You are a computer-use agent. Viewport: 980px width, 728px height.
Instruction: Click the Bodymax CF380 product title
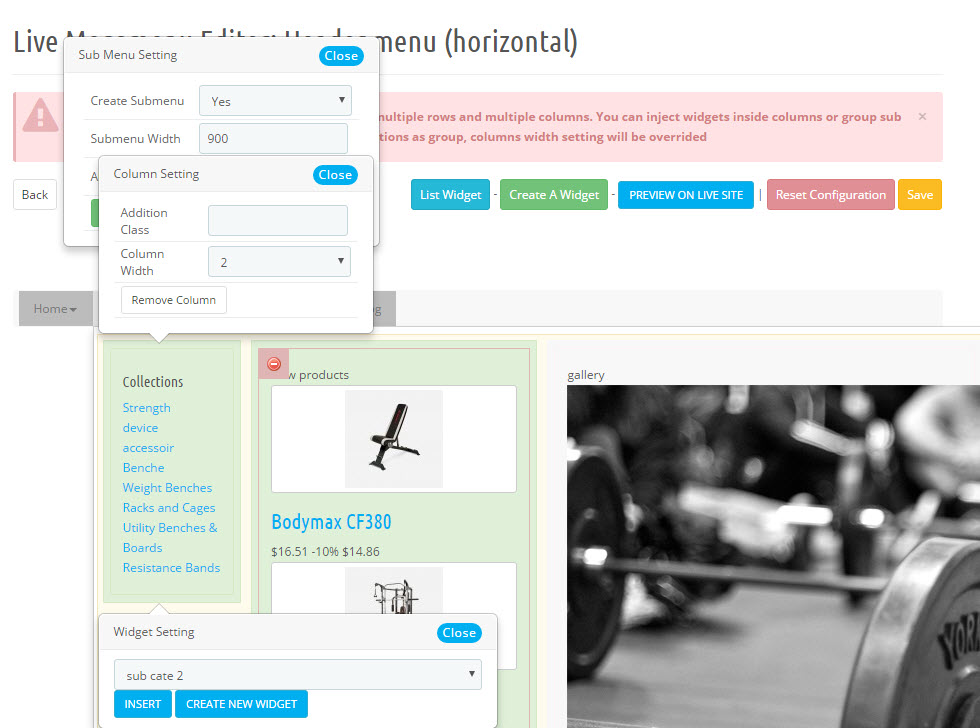331,522
